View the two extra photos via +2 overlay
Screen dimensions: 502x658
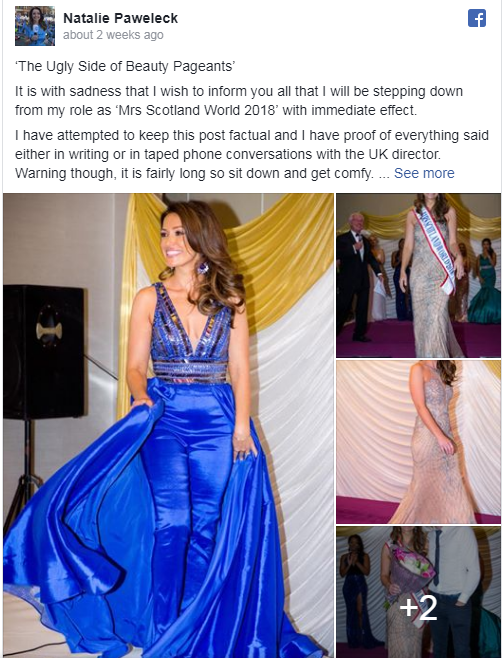[418, 592]
